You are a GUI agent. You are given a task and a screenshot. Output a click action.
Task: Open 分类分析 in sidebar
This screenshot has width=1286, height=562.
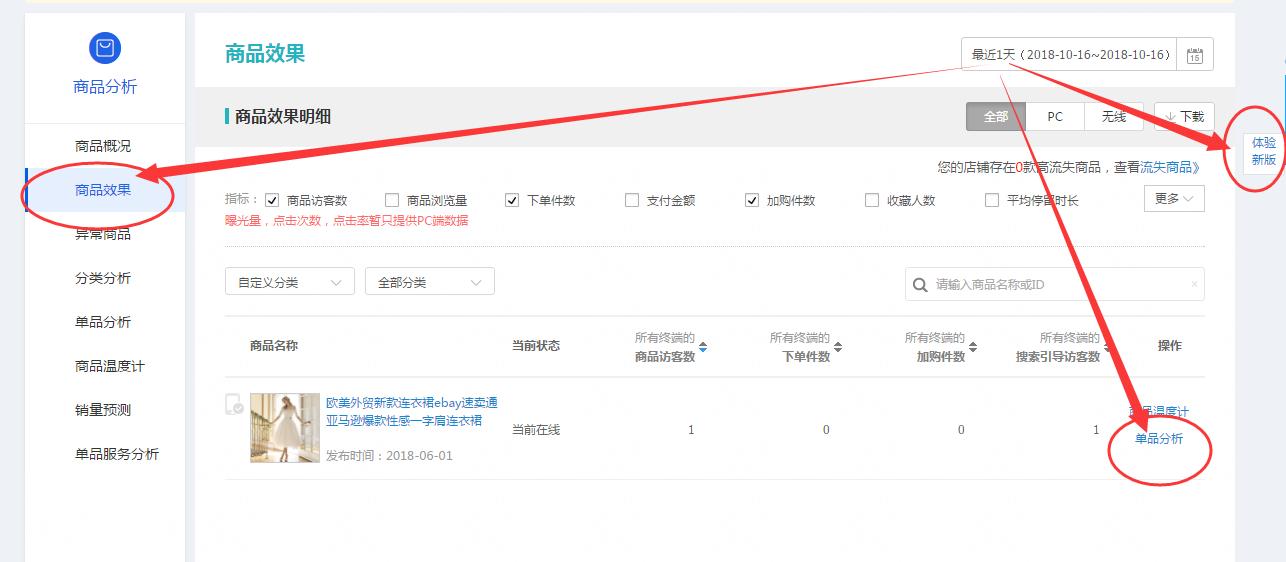pyautogui.click(x=103, y=278)
